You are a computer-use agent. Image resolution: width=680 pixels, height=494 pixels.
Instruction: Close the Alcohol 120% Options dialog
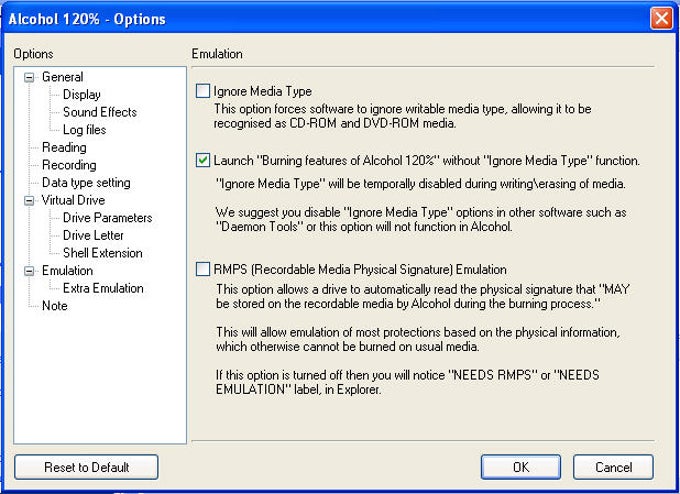click(662, 19)
